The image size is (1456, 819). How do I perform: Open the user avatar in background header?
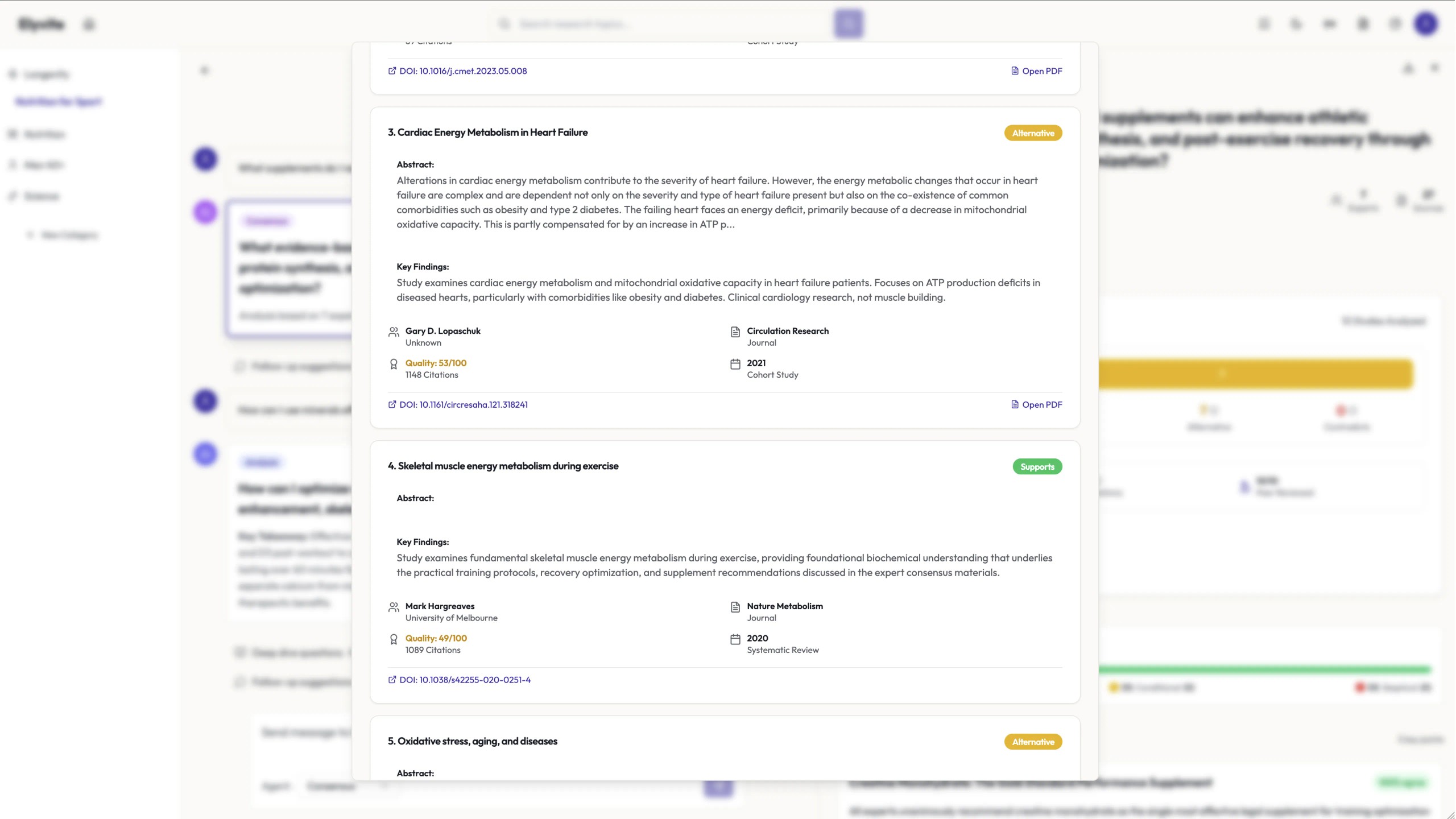point(1426,24)
